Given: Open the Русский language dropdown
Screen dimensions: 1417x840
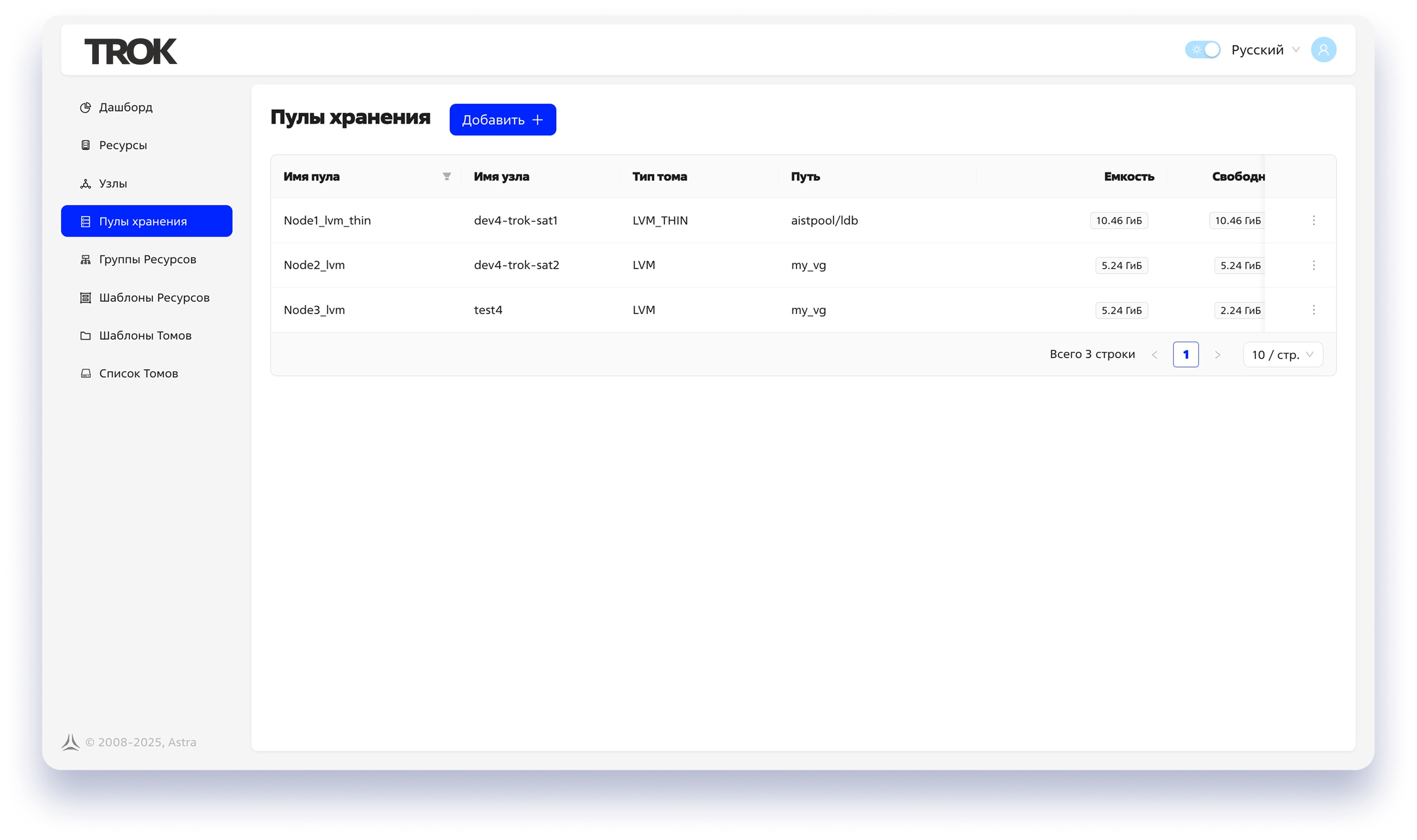Looking at the screenshot, I should coord(1265,50).
